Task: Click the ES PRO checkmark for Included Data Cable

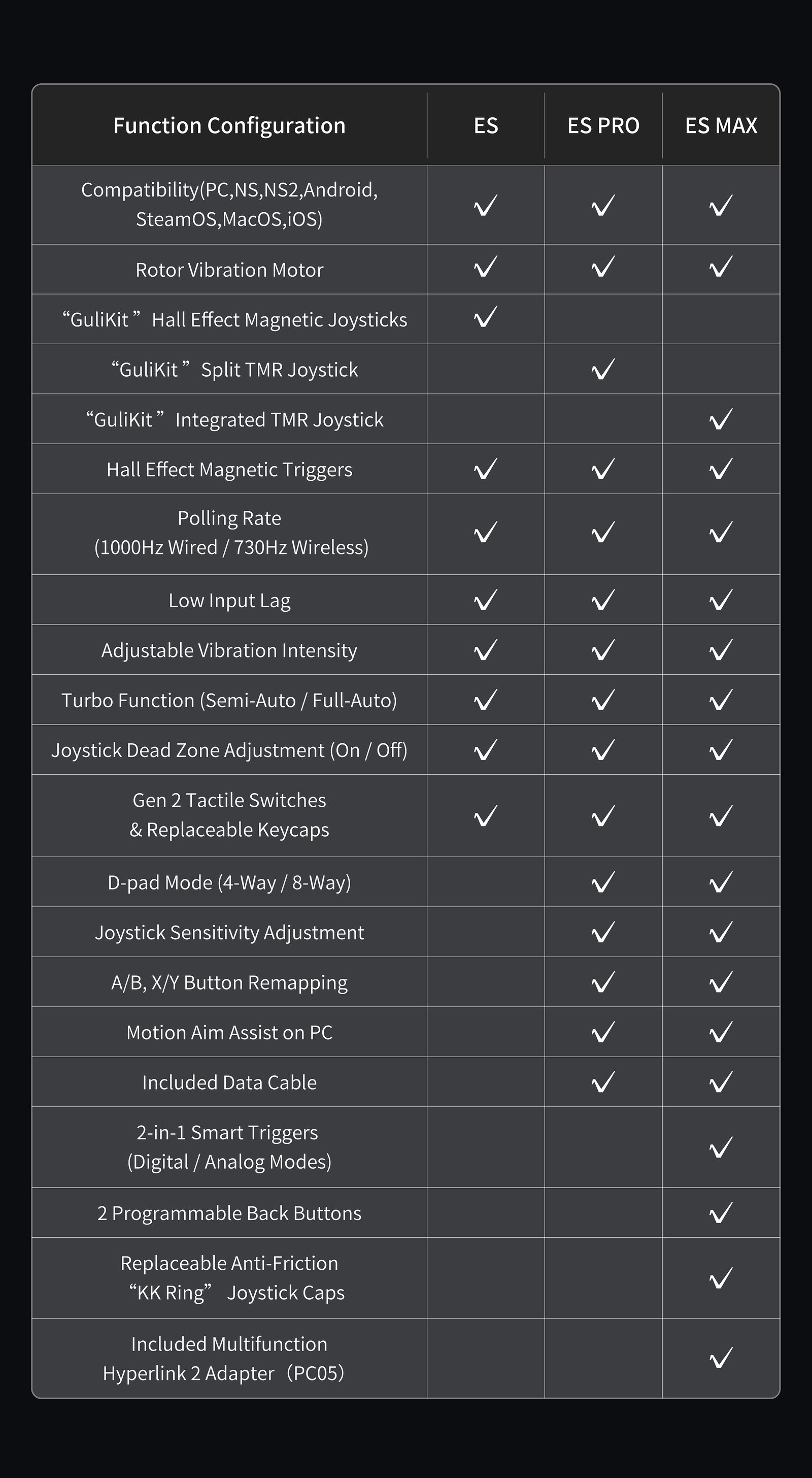Action: point(603,1082)
